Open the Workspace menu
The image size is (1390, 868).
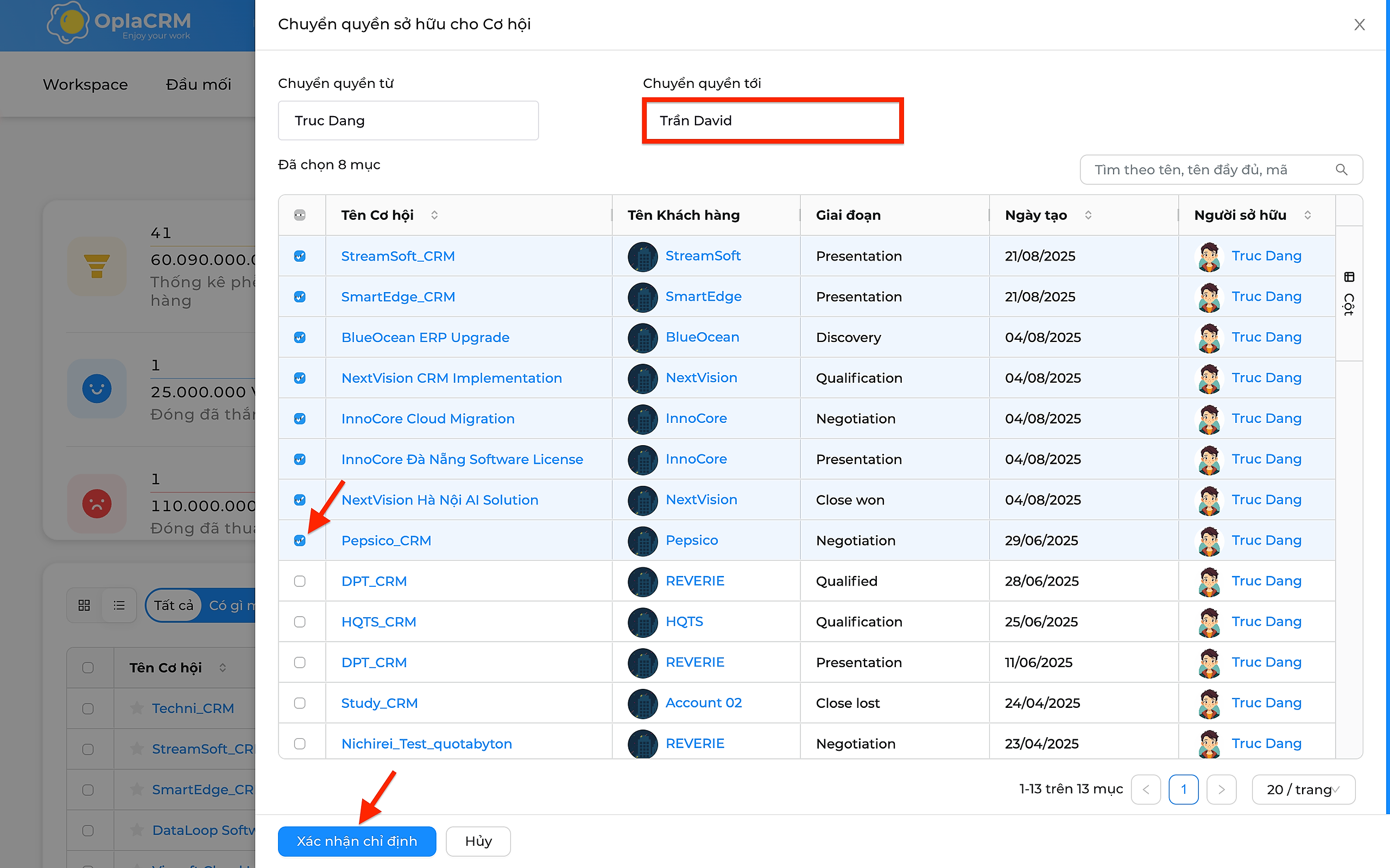pos(86,84)
